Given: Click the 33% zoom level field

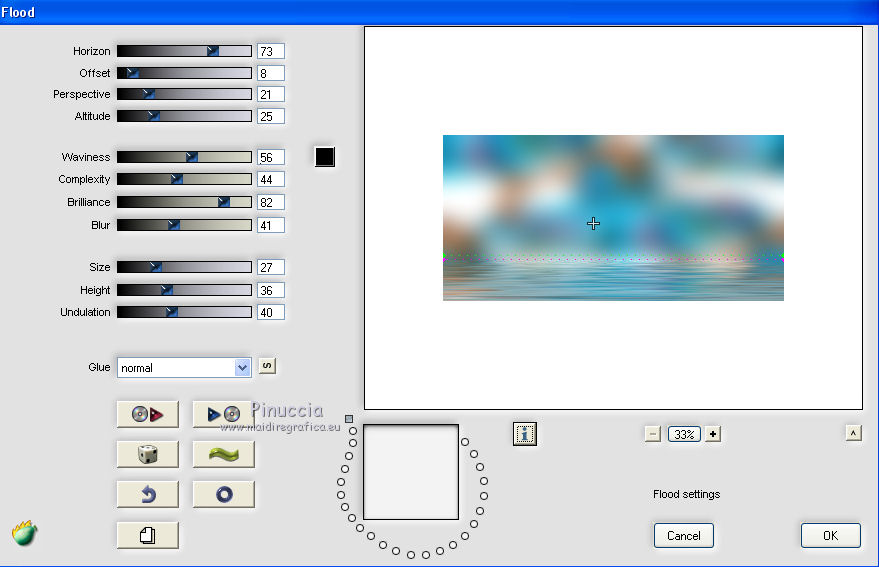Looking at the screenshot, I should click(684, 434).
